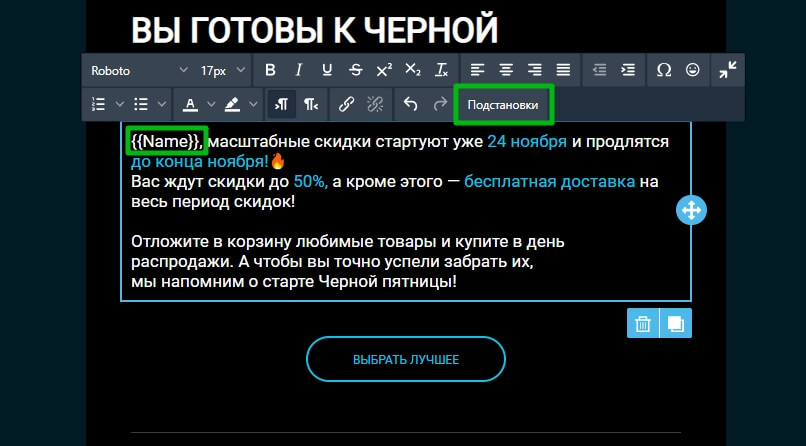Center align the text
The width and height of the screenshot is (806, 446).
coord(506,70)
